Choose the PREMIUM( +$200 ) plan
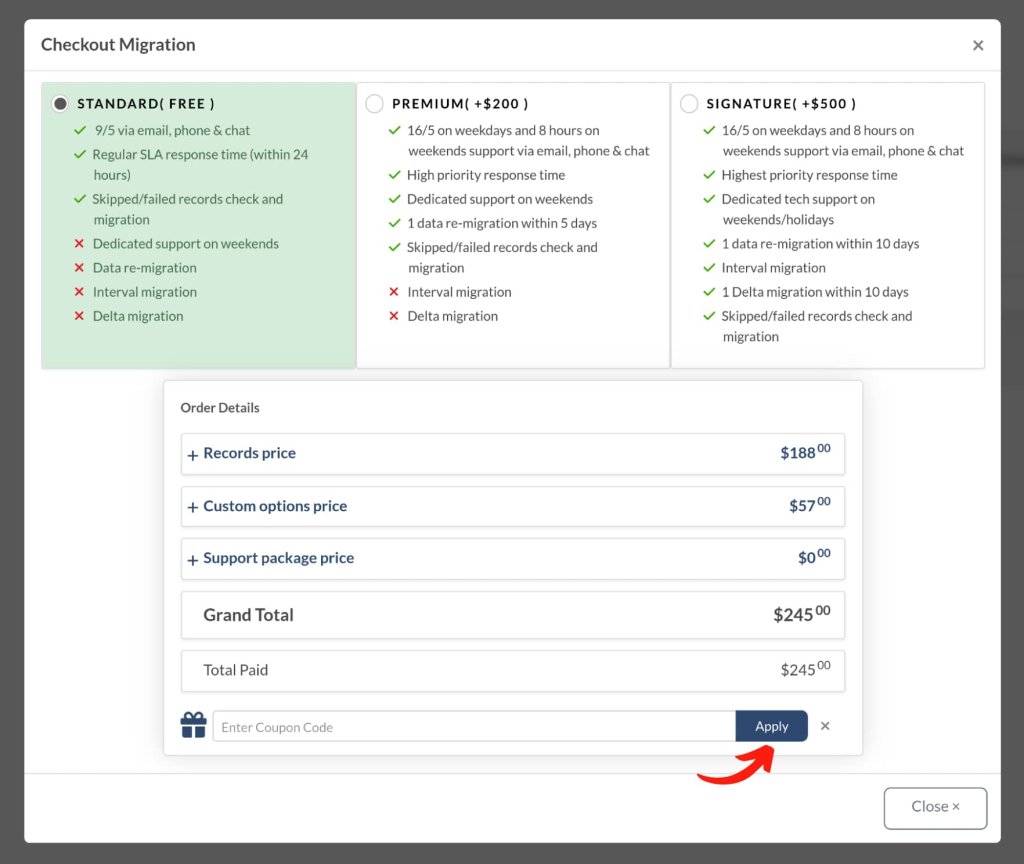Image resolution: width=1024 pixels, height=864 pixels. 374,103
